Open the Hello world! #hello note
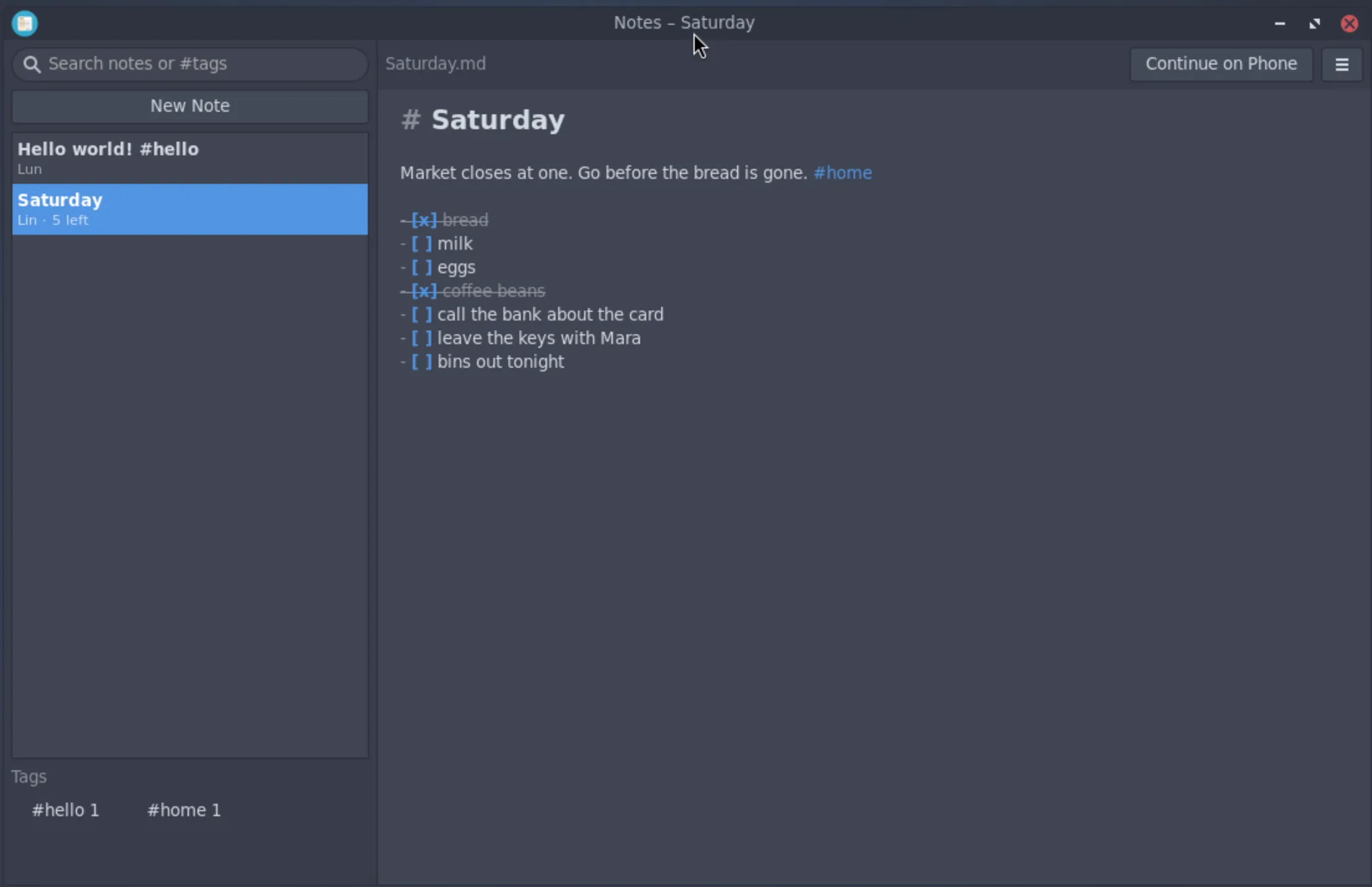1372x887 pixels. tap(190, 158)
